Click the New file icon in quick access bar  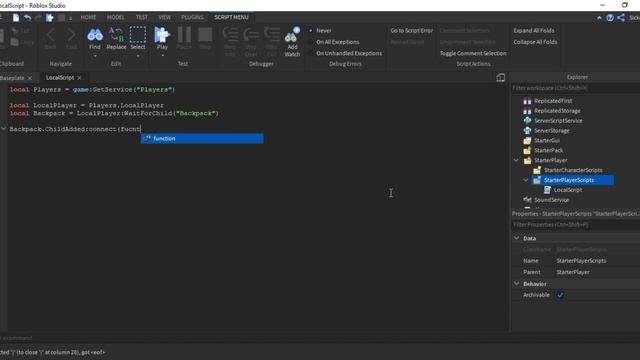click(x=16, y=18)
